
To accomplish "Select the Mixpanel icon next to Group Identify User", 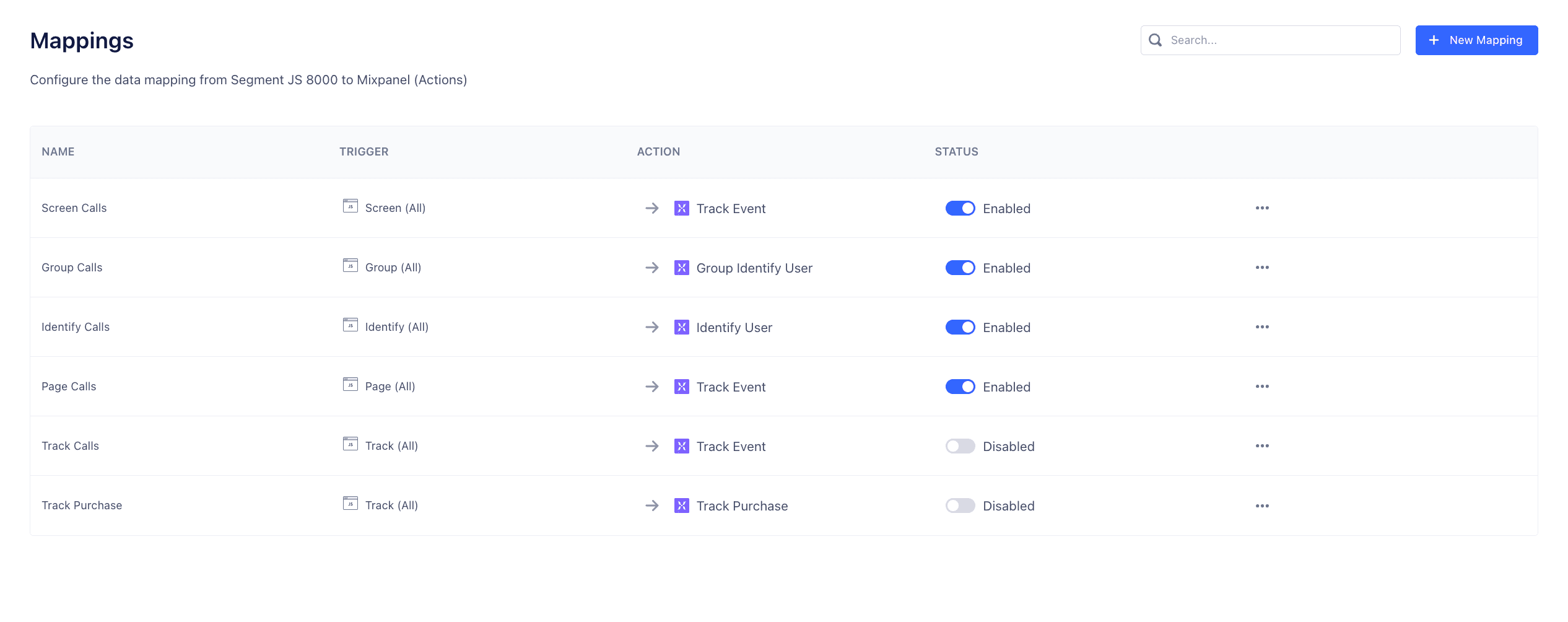I will (x=682, y=268).
